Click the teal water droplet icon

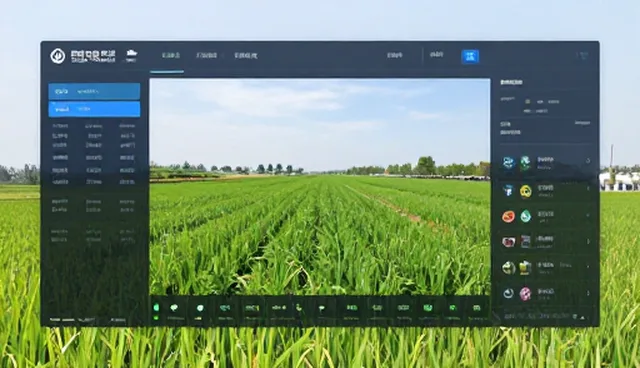tap(526, 216)
